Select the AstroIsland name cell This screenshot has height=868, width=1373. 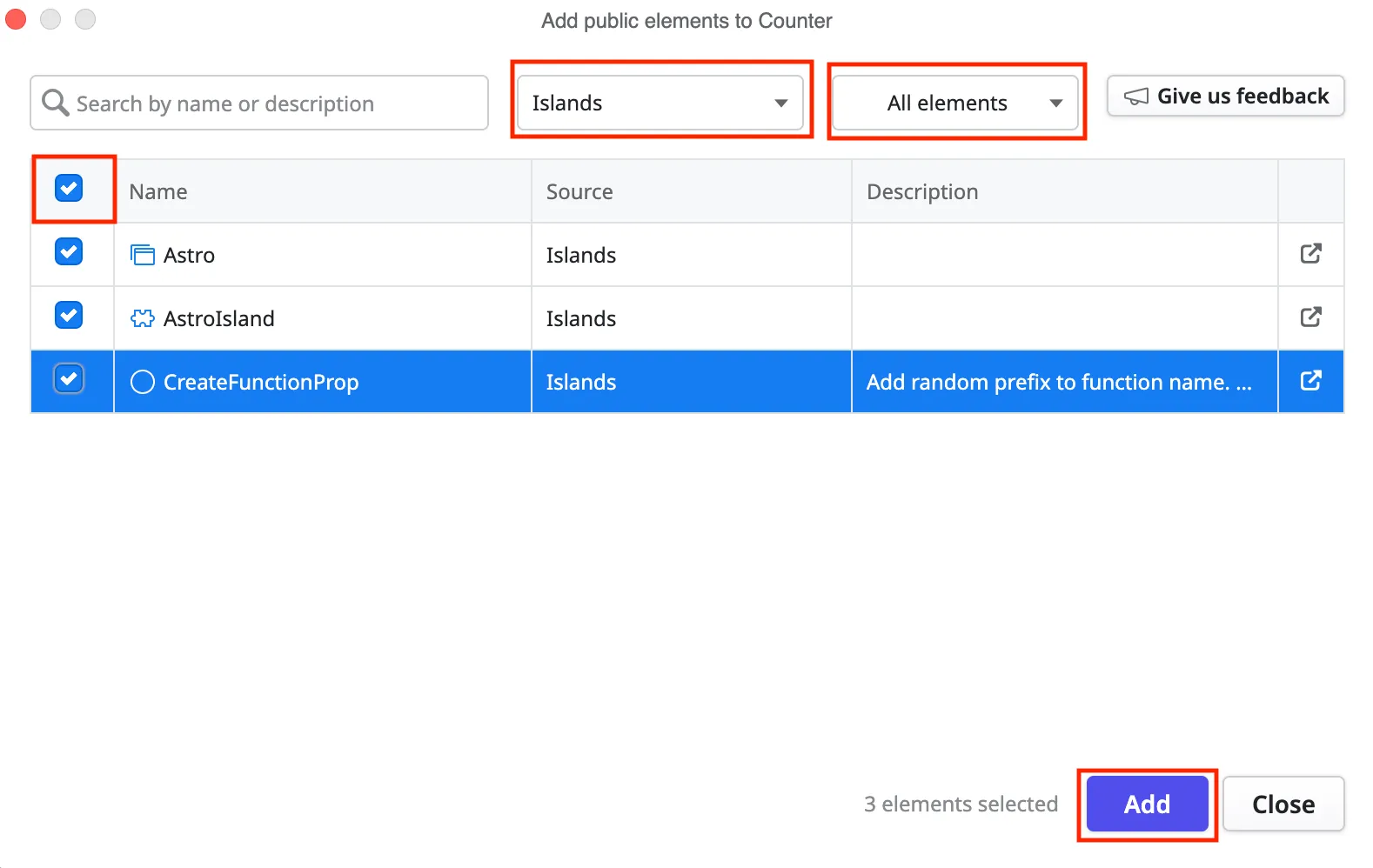pos(322,318)
